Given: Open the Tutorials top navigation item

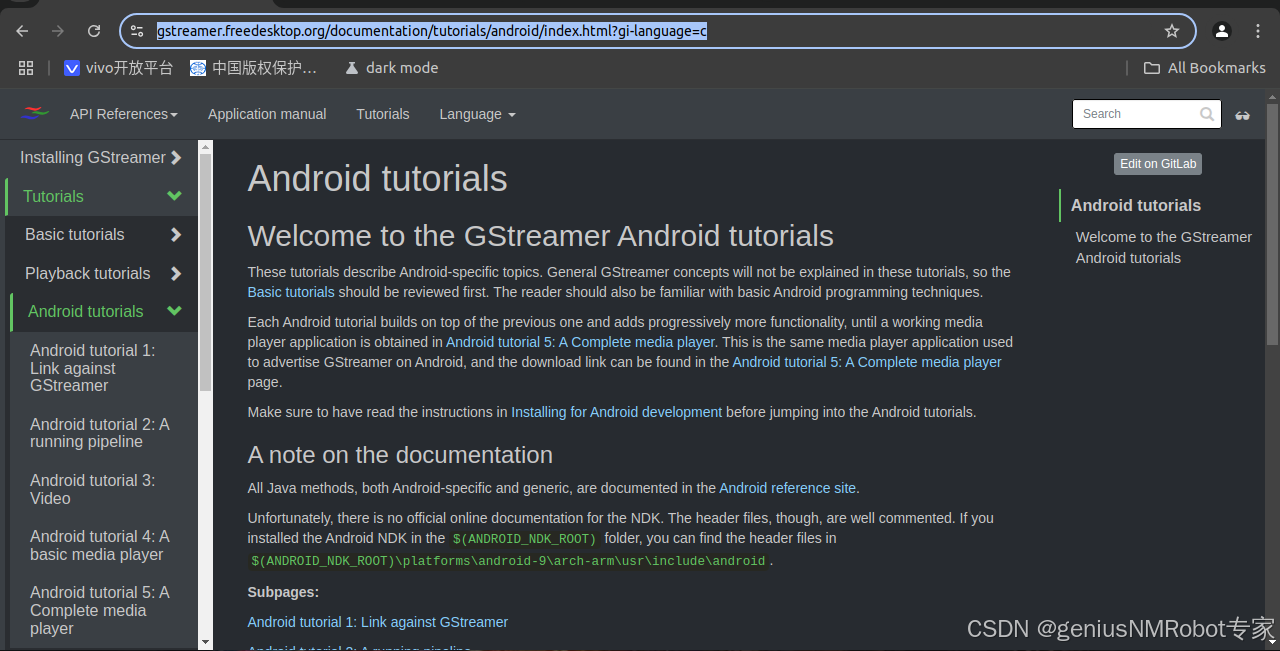Looking at the screenshot, I should (383, 114).
